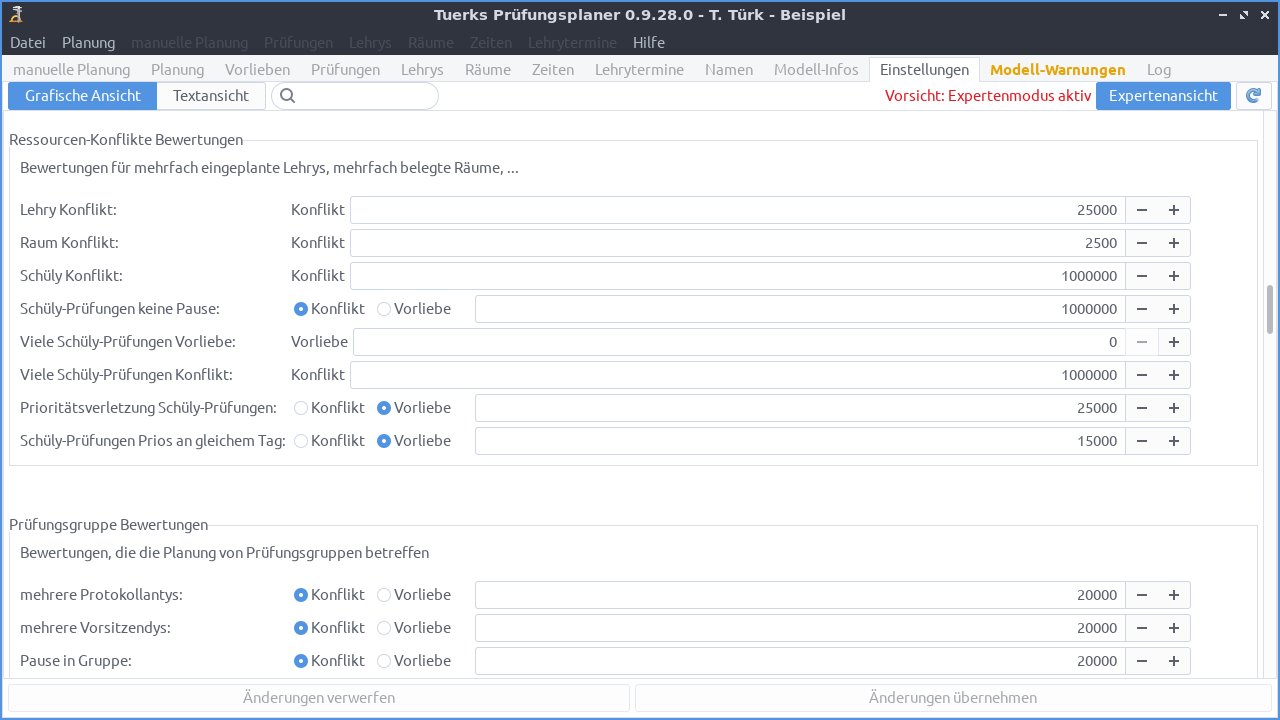Decrease Raum Konflikt using the minus button
The height and width of the screenshot is (720, 1280).
(x=1142, y=242)
